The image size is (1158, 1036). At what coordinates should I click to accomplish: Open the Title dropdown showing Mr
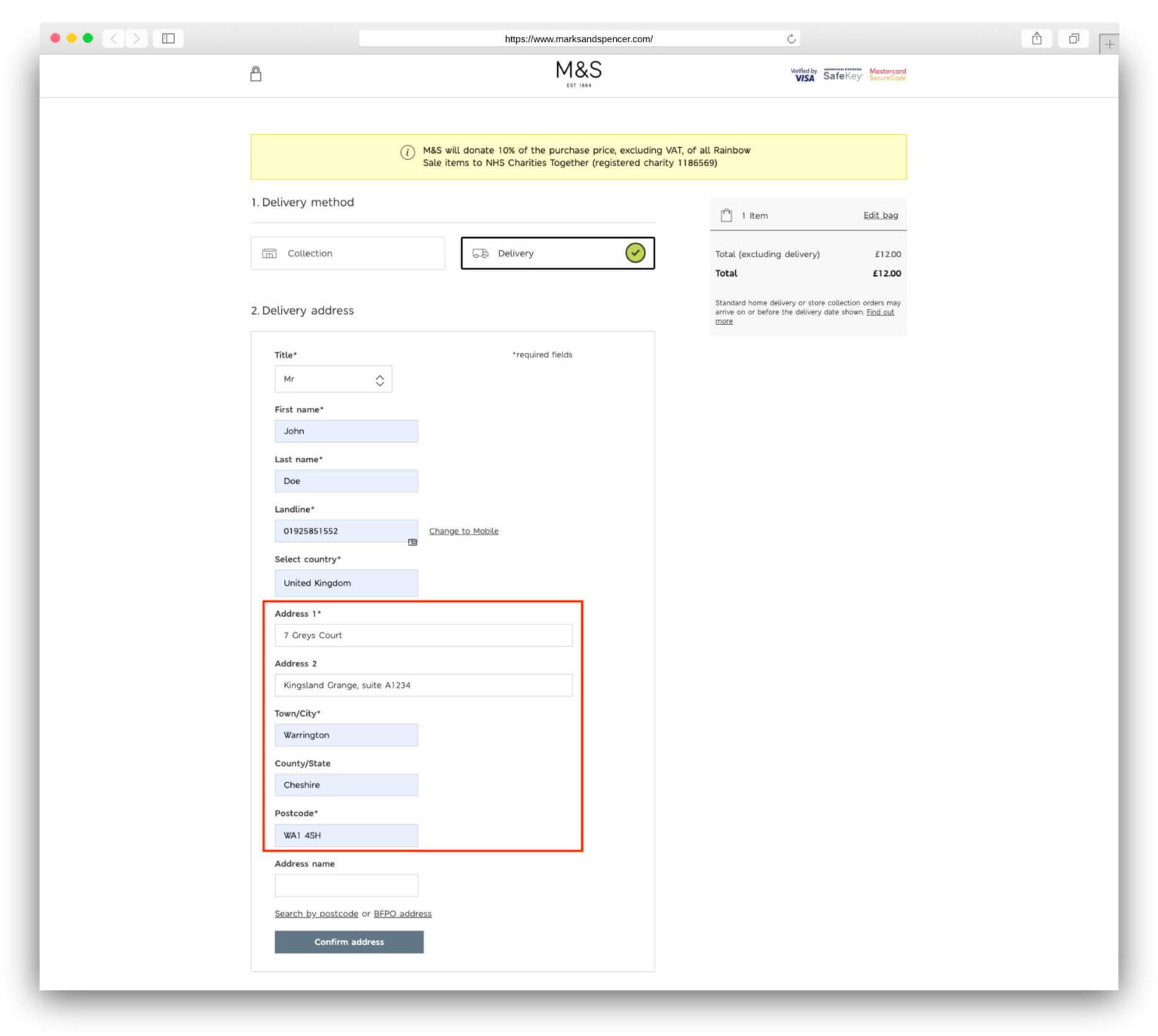(332, 379)
